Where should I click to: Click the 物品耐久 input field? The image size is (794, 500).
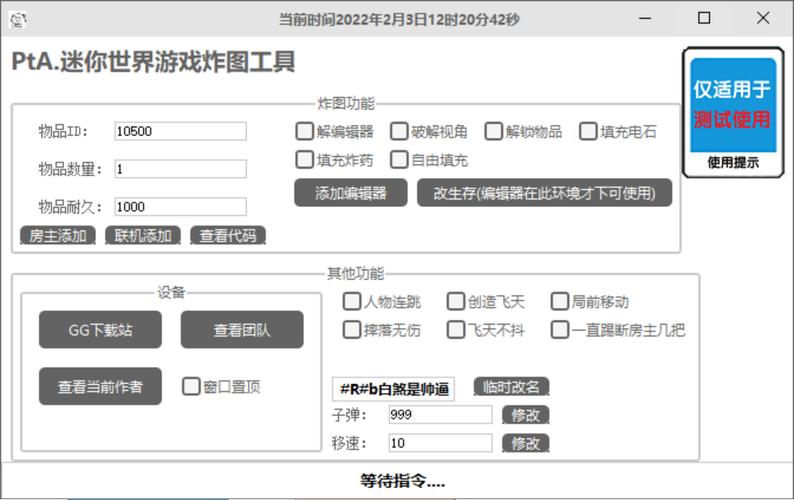(x=180, y=207)
